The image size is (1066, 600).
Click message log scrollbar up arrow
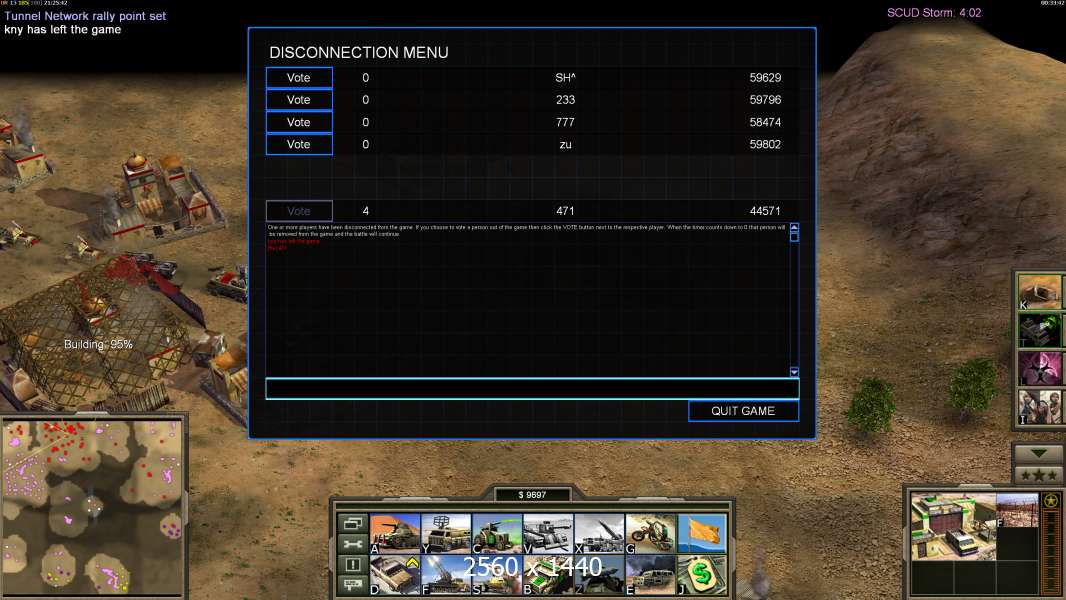click(x=794, y=228)
